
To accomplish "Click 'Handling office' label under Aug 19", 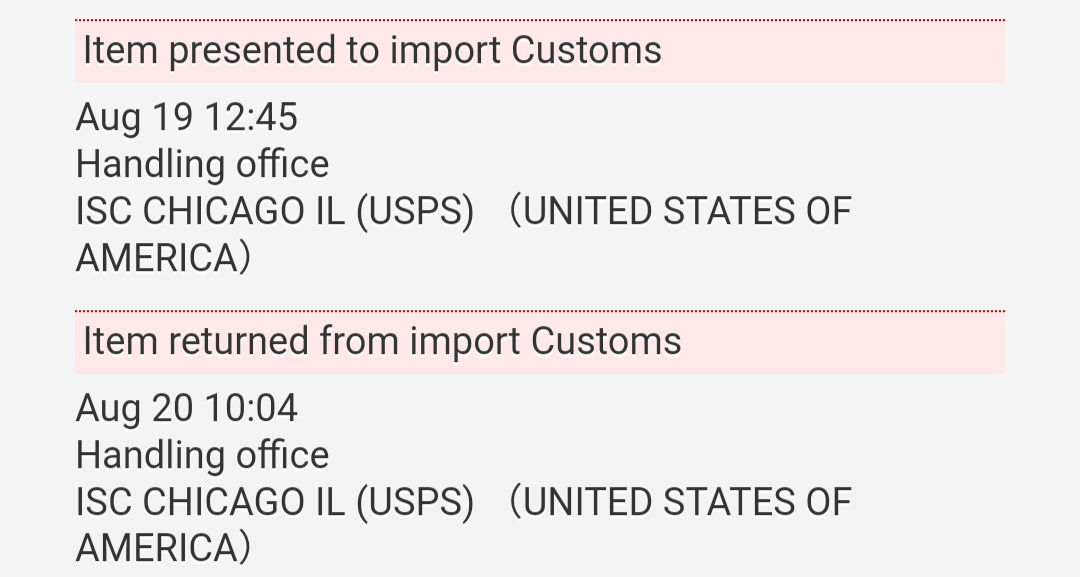I will point(202,164).
